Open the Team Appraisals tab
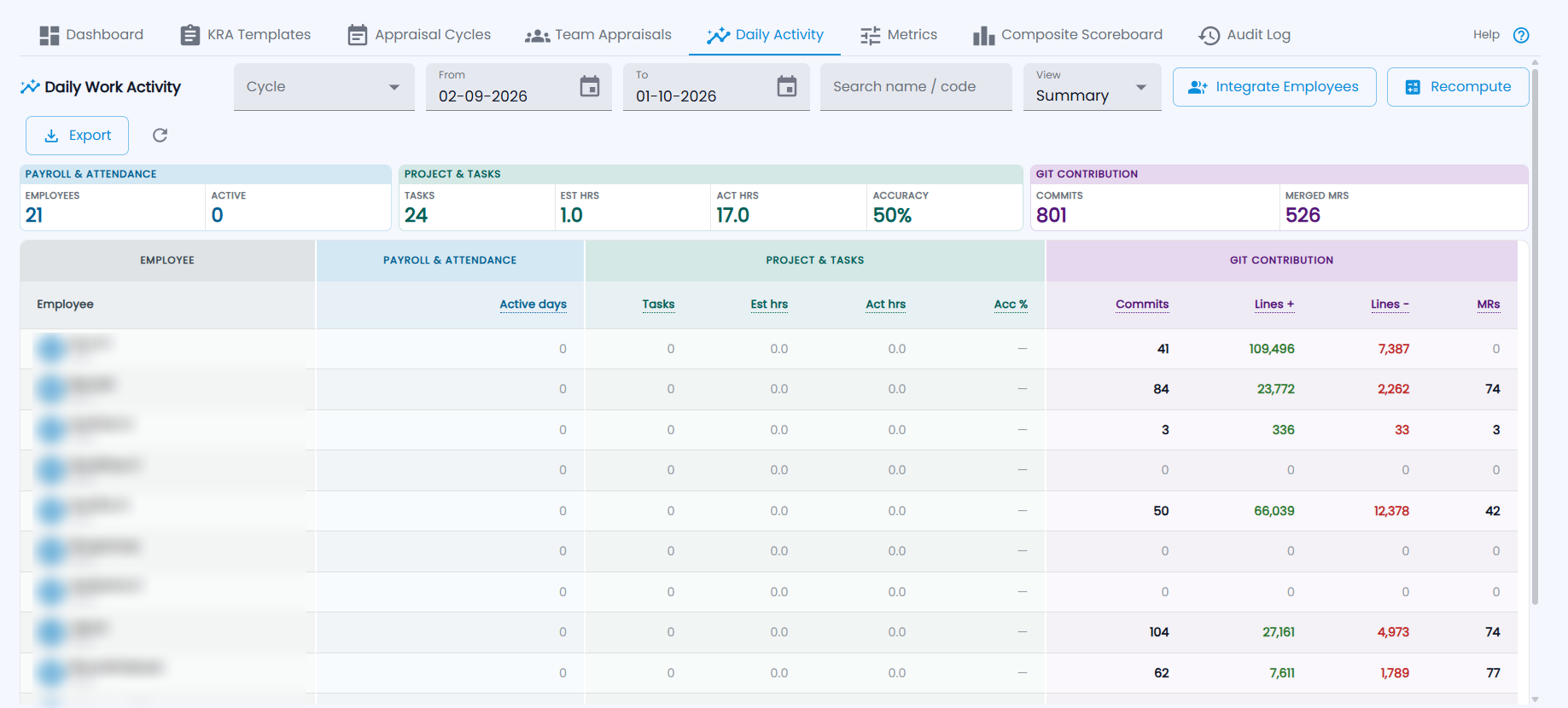 (x=598, y=35)
